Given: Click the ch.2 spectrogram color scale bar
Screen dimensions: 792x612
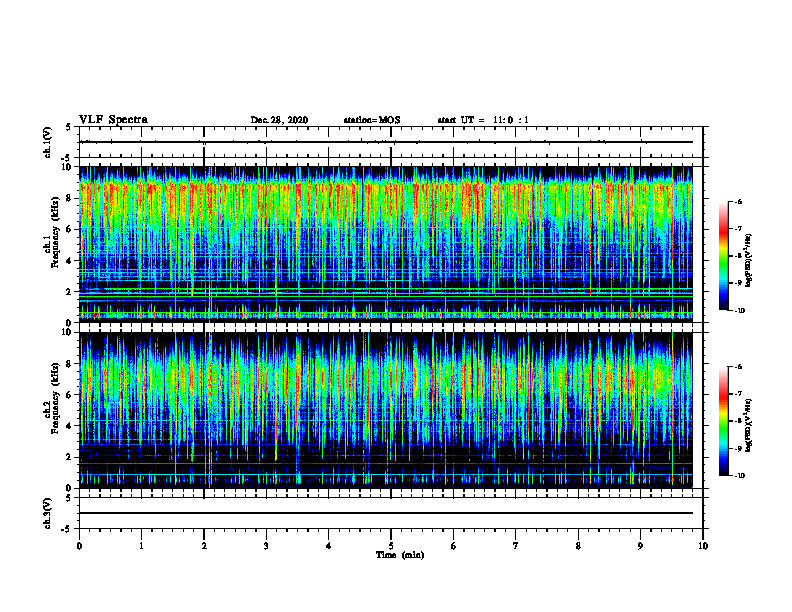Looking at the screenshot, I should coord(723,421).
